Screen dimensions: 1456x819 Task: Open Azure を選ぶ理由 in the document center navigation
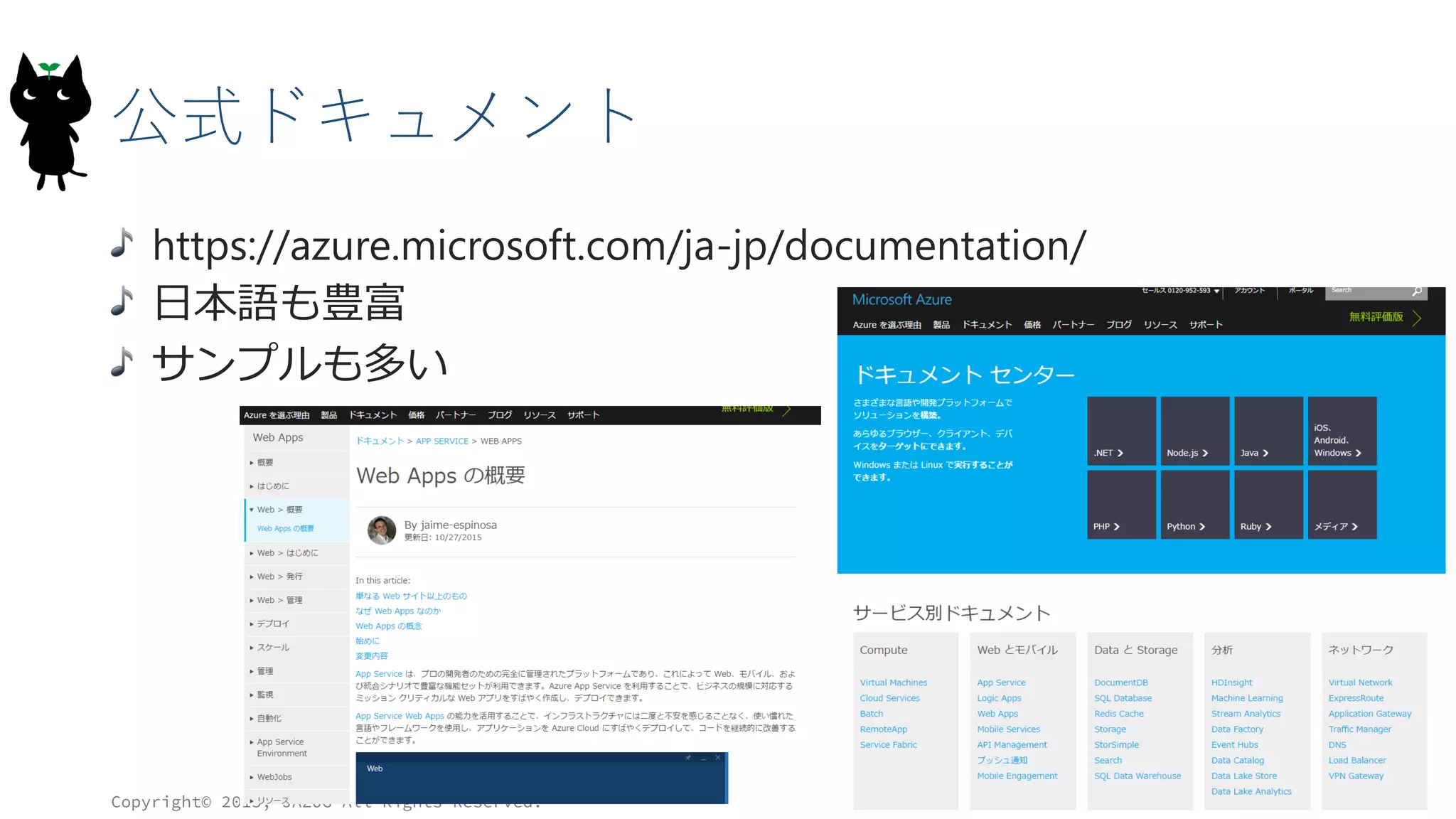tap(887, 325)
